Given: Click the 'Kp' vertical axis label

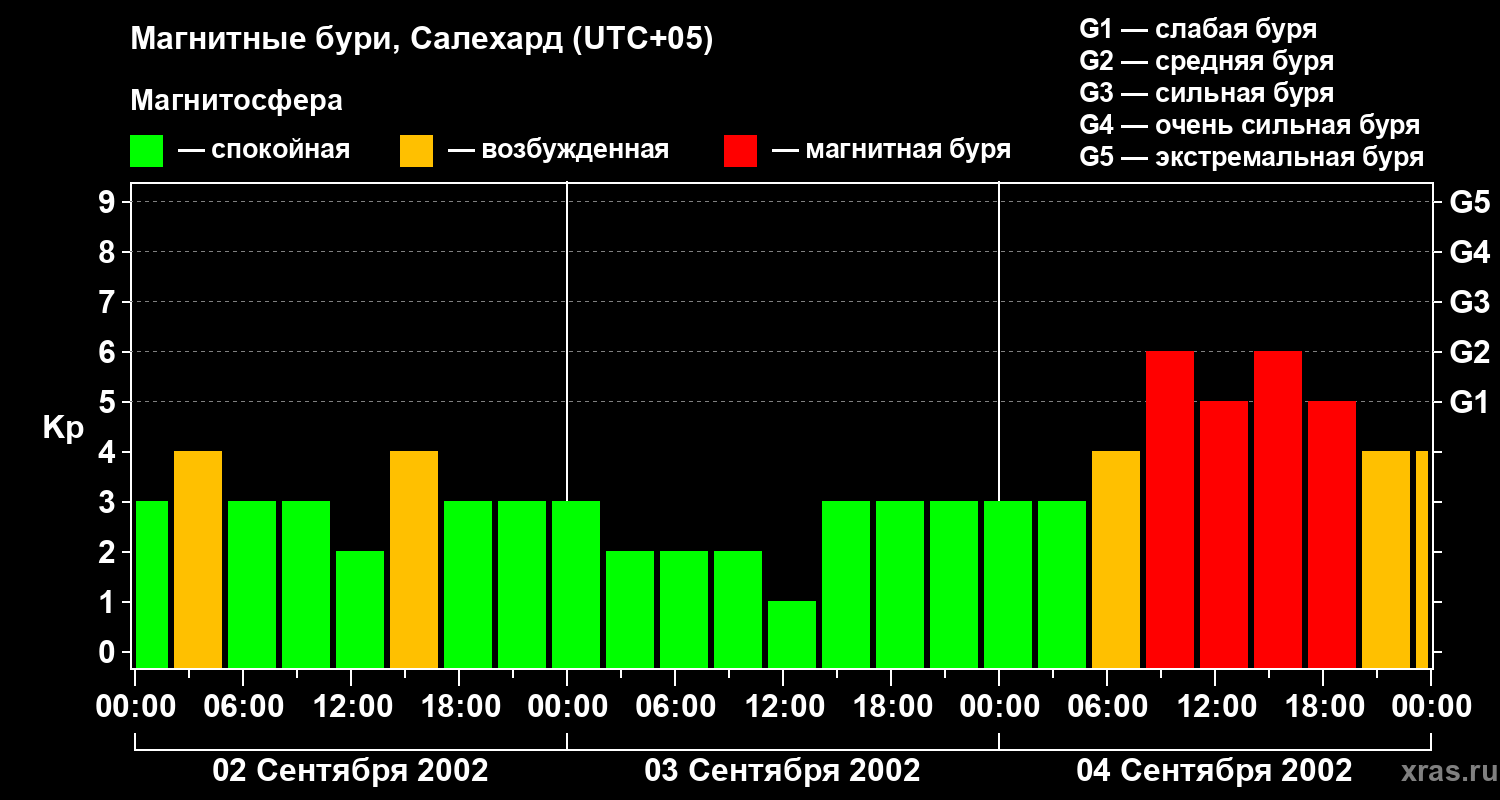Looking at the screenshot, I should click(x=64, y=428).
